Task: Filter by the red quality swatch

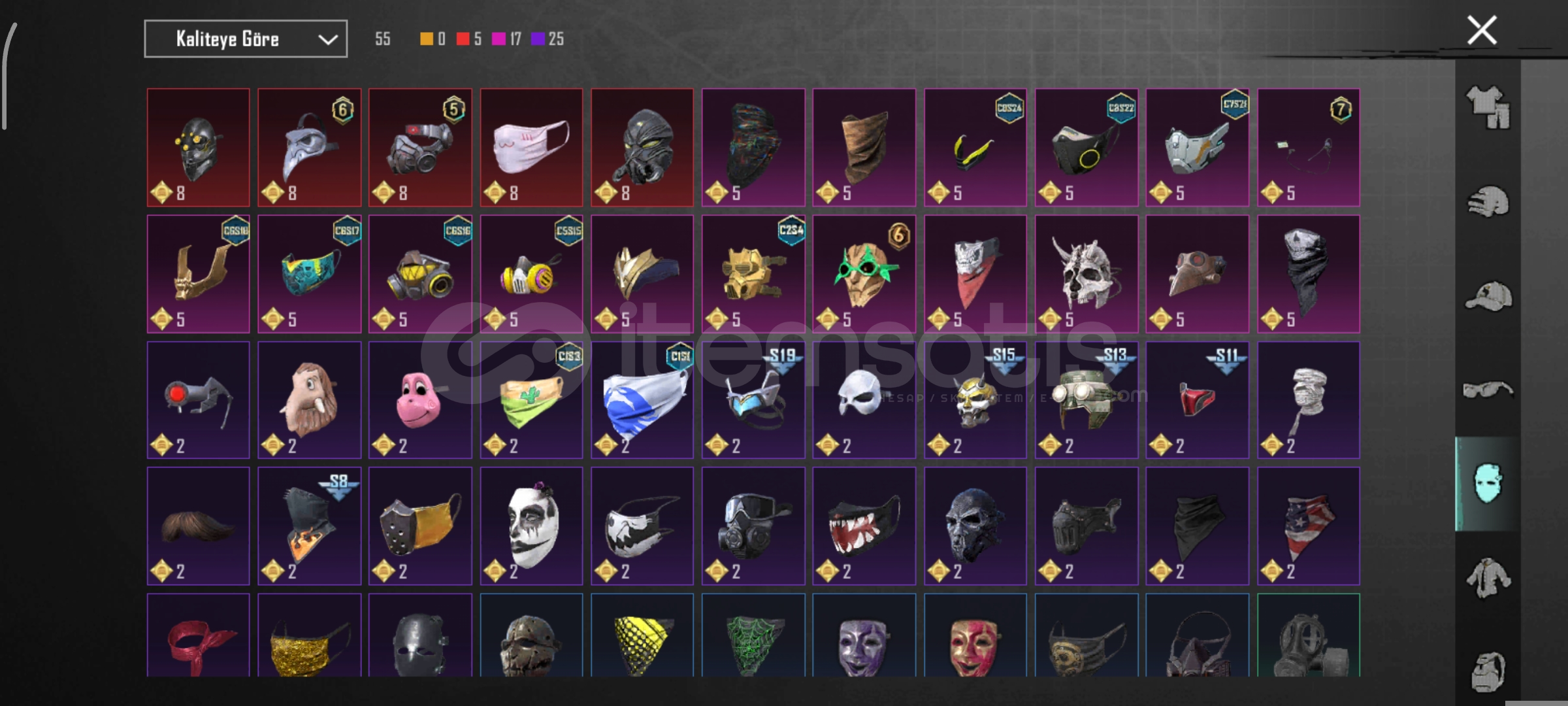Action: [x=463, y=39]
